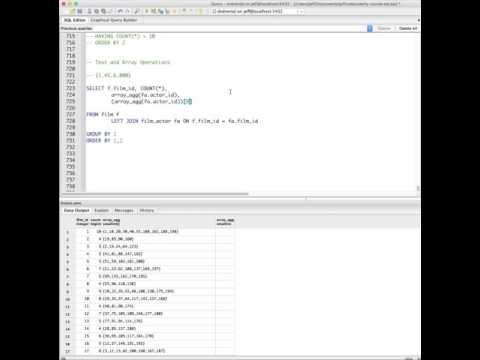This screenshot has width=480, height=360.
Task: Click the Explain query icon
Action: point(168,11)
